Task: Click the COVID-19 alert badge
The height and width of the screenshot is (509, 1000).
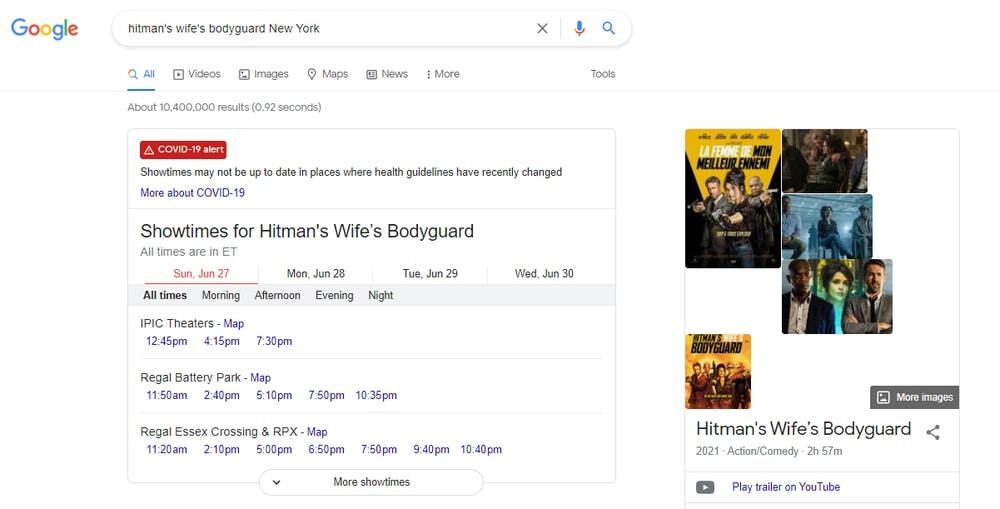Action: tap(183, 150)
